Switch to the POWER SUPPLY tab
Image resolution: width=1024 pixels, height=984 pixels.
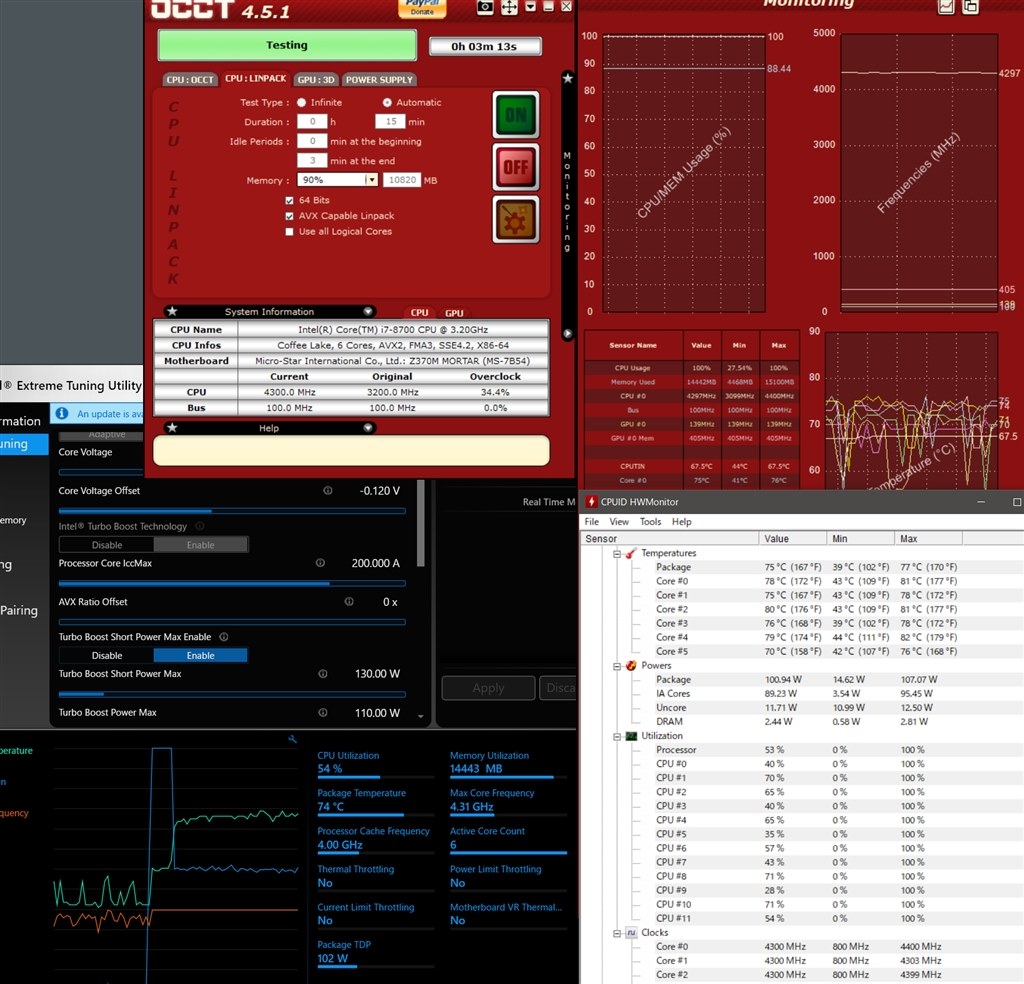379,80
